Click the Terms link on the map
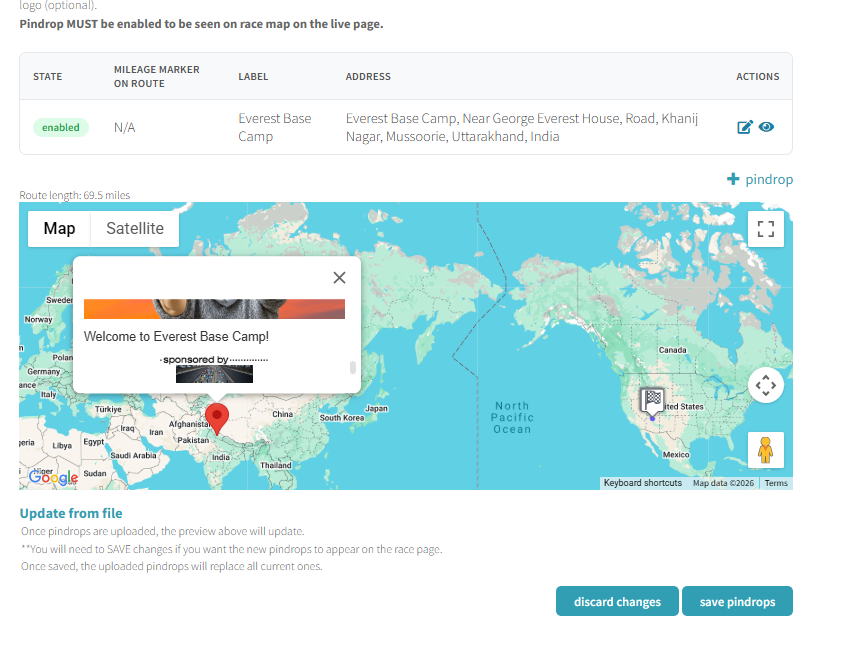 click(775, 483)
